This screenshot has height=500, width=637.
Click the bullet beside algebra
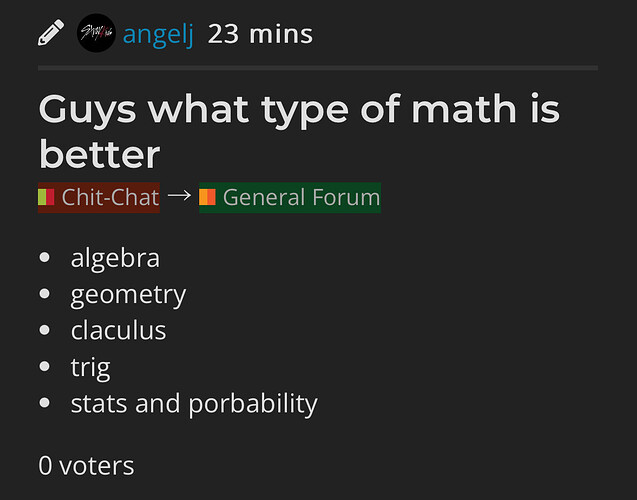click(x=44, y=257)
